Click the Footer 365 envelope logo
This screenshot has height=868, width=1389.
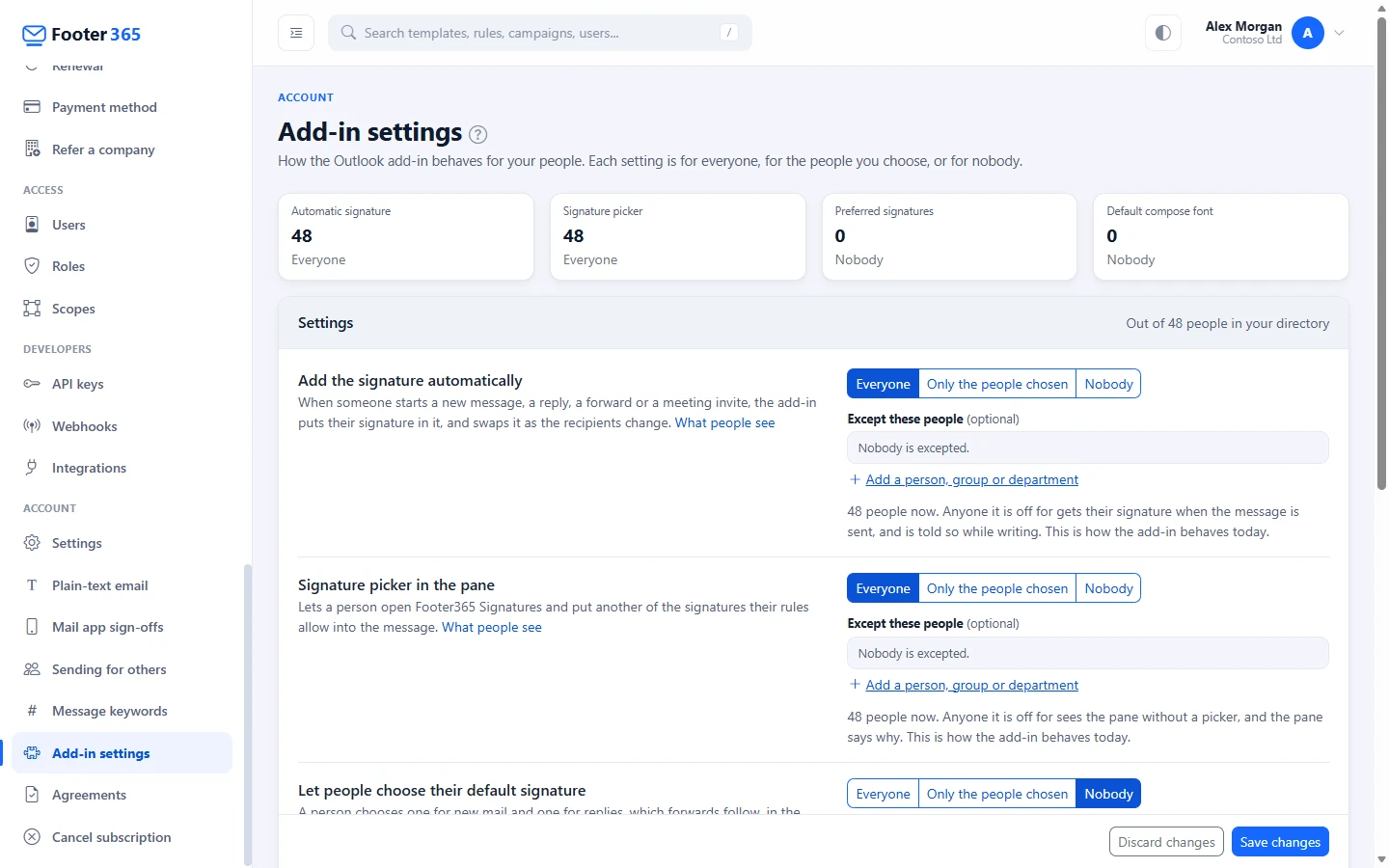34,35
